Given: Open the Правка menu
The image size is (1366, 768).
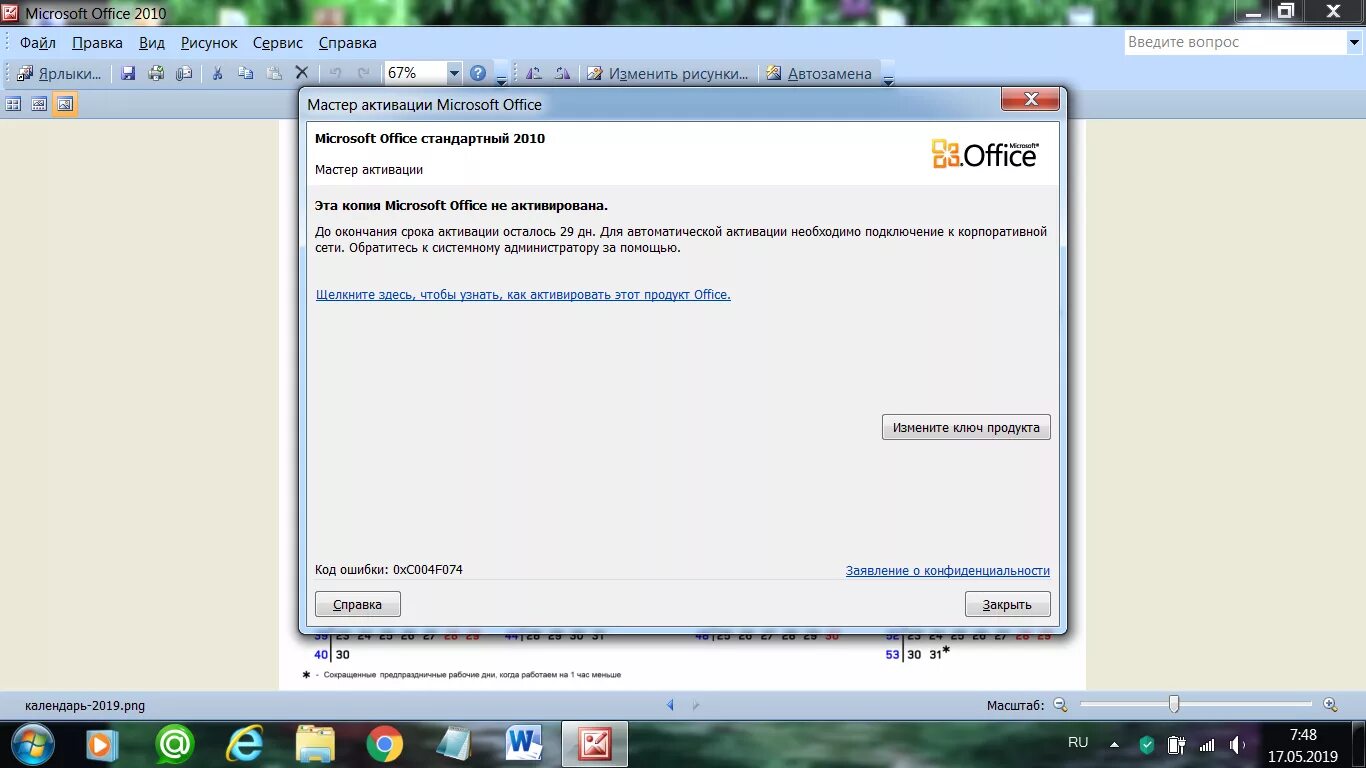Looking at the screenshot, I should coord(97,43).
